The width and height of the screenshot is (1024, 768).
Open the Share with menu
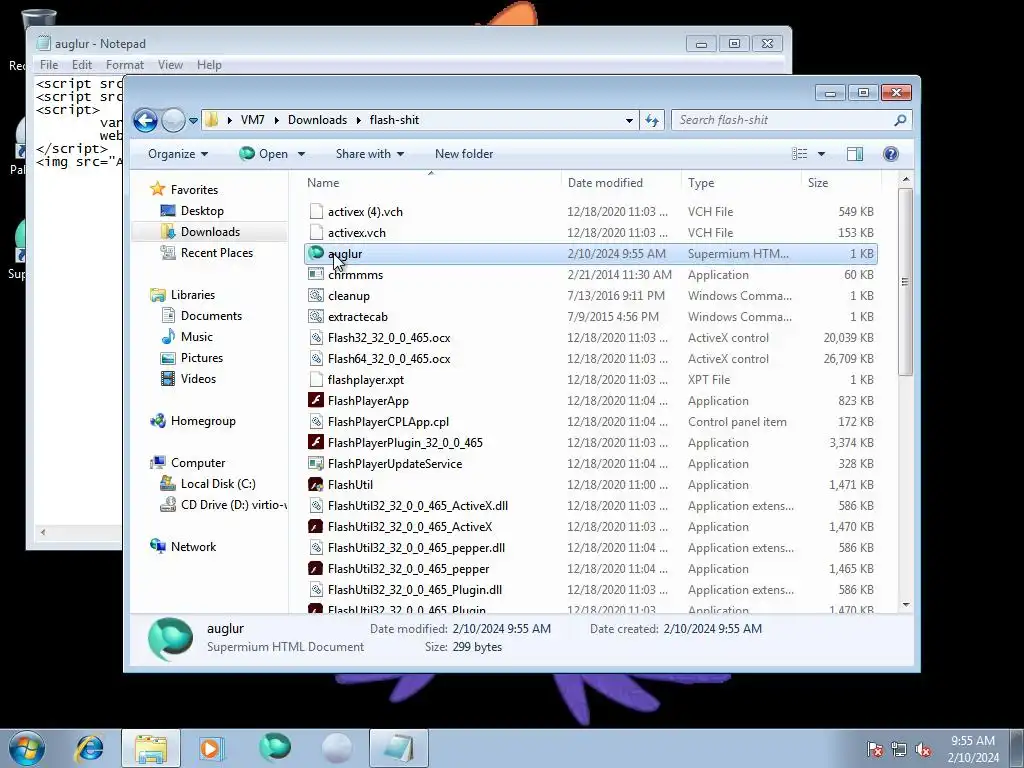pyautogui.click(x=370, y=154)
